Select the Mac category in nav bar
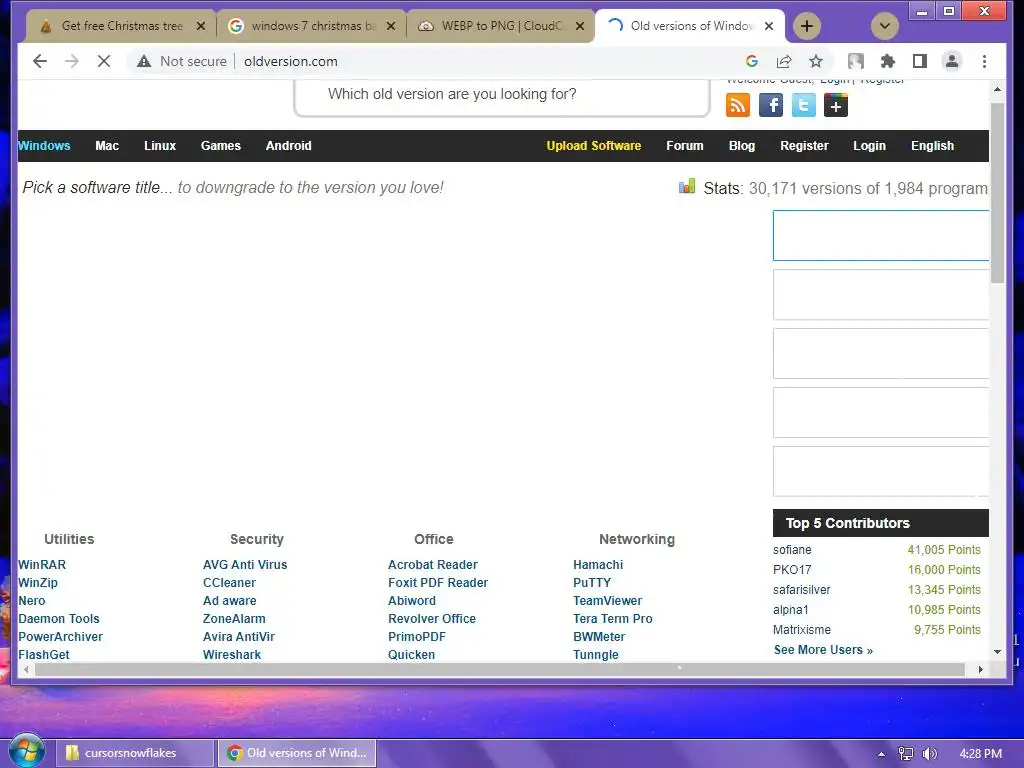Image resolution: width=1024 pixels, height=768 pixels. click(107, 146)
